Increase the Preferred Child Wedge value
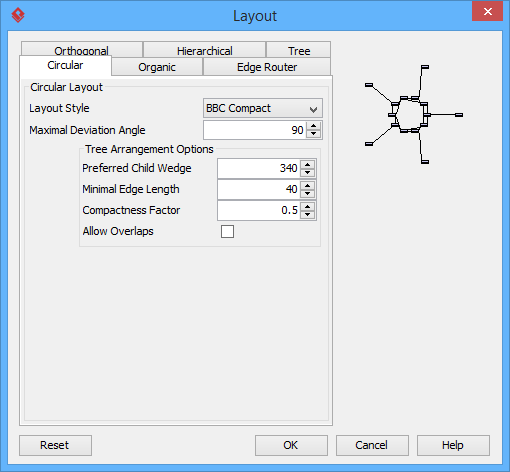 pyautogui.click(x=307, y=164)
